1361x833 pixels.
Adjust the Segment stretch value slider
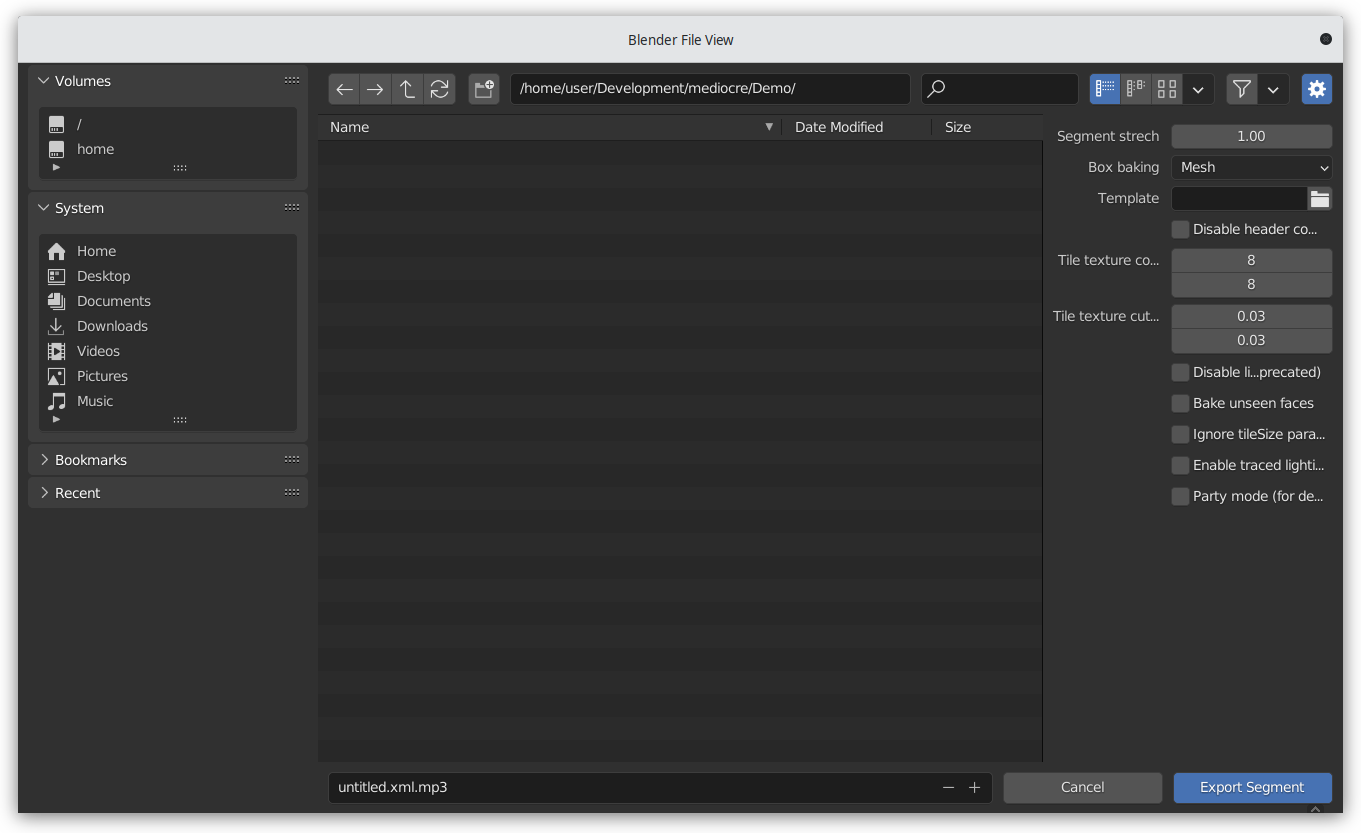pyautogui.click(x=1251, y=135)
